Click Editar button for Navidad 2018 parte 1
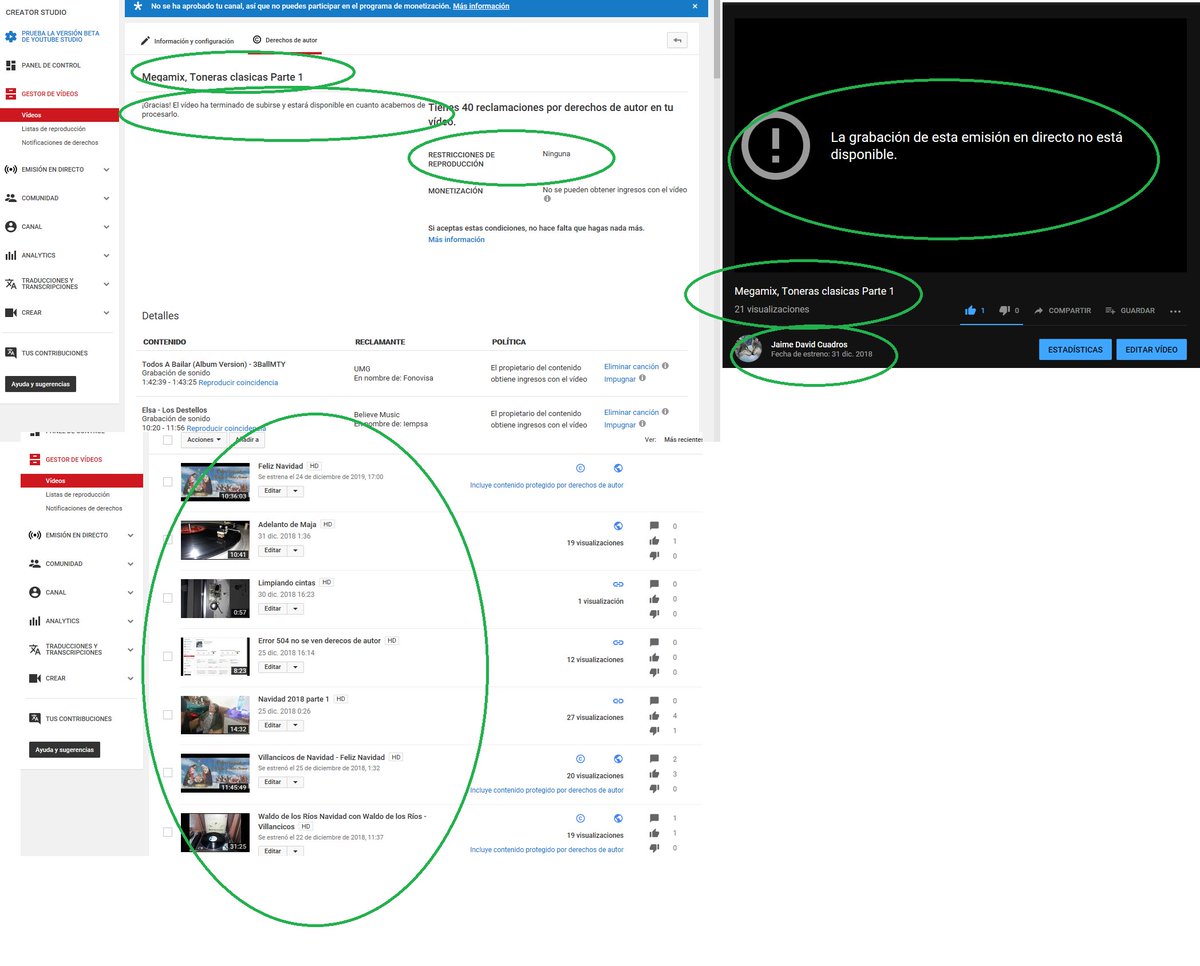Viewport: 1200px width, 966px height. click(x=273, y=725)
